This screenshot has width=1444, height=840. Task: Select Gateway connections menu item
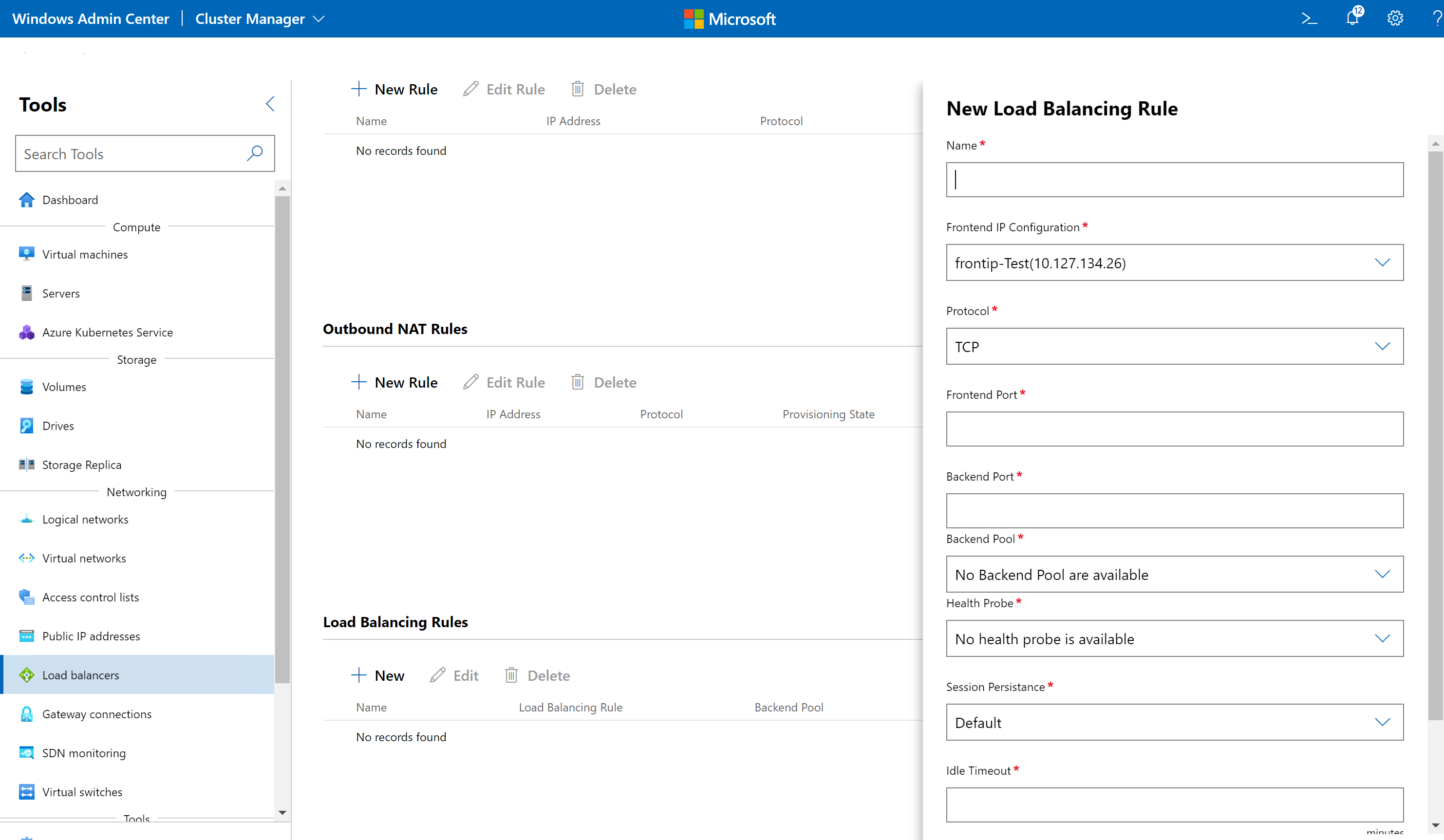click(x=97, y=714)
